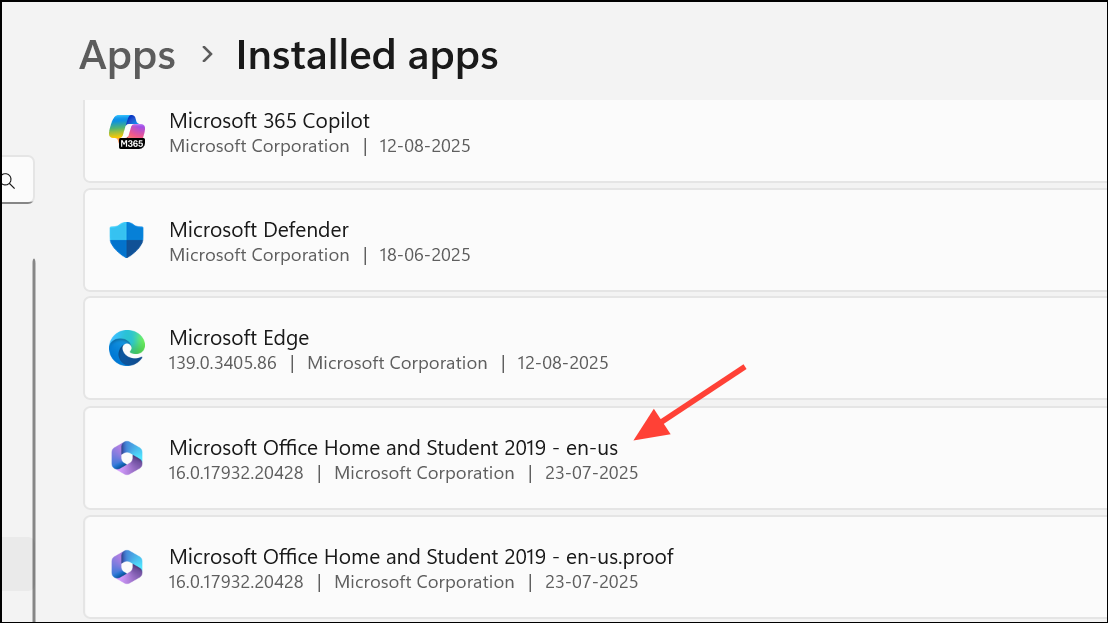1108x623 pixels.
Task: Click the left sidebar scrollbar
Action: point(33,440)
